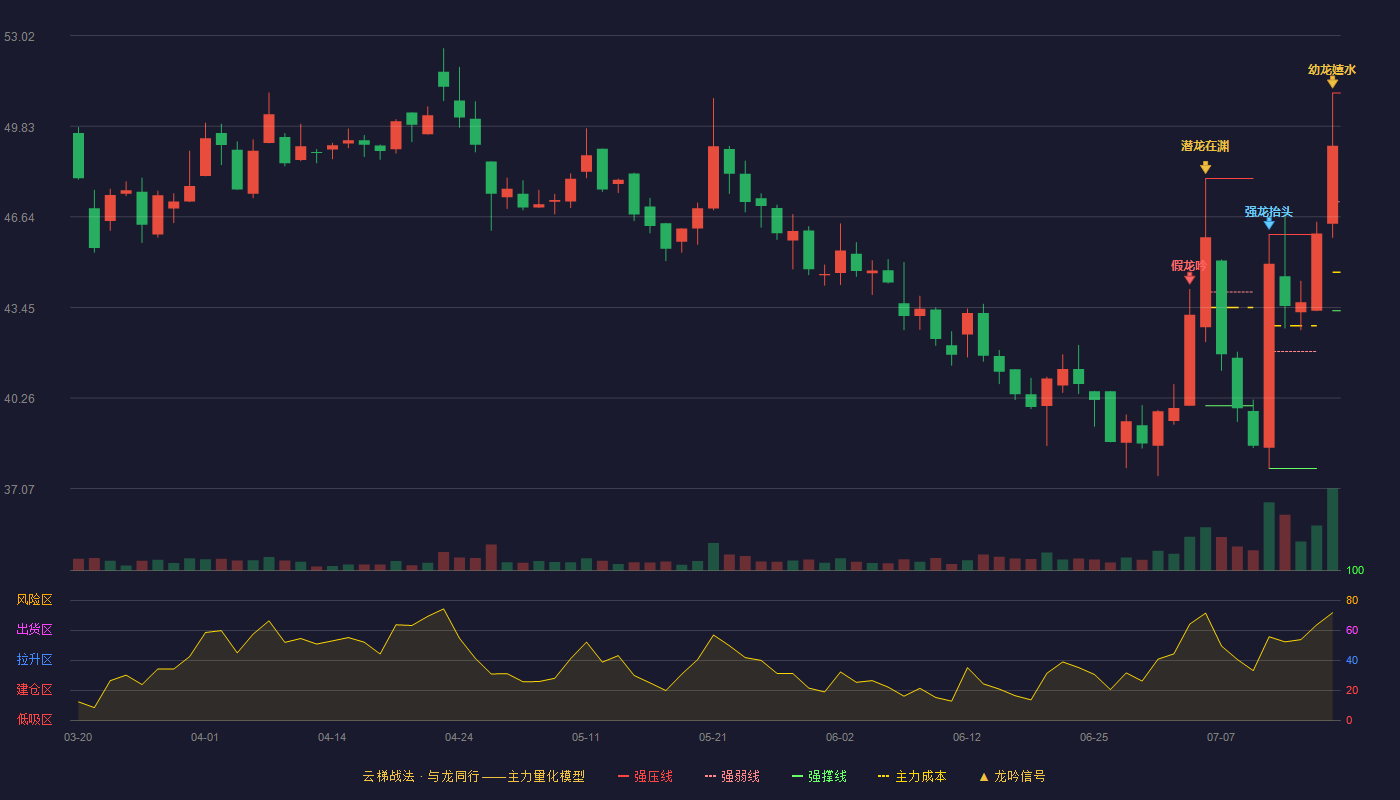Viewport: 1400px width, 800px height.
Task: Click the 04-14 date axis label
Action: pyautogui.click(x=332, y=737)
